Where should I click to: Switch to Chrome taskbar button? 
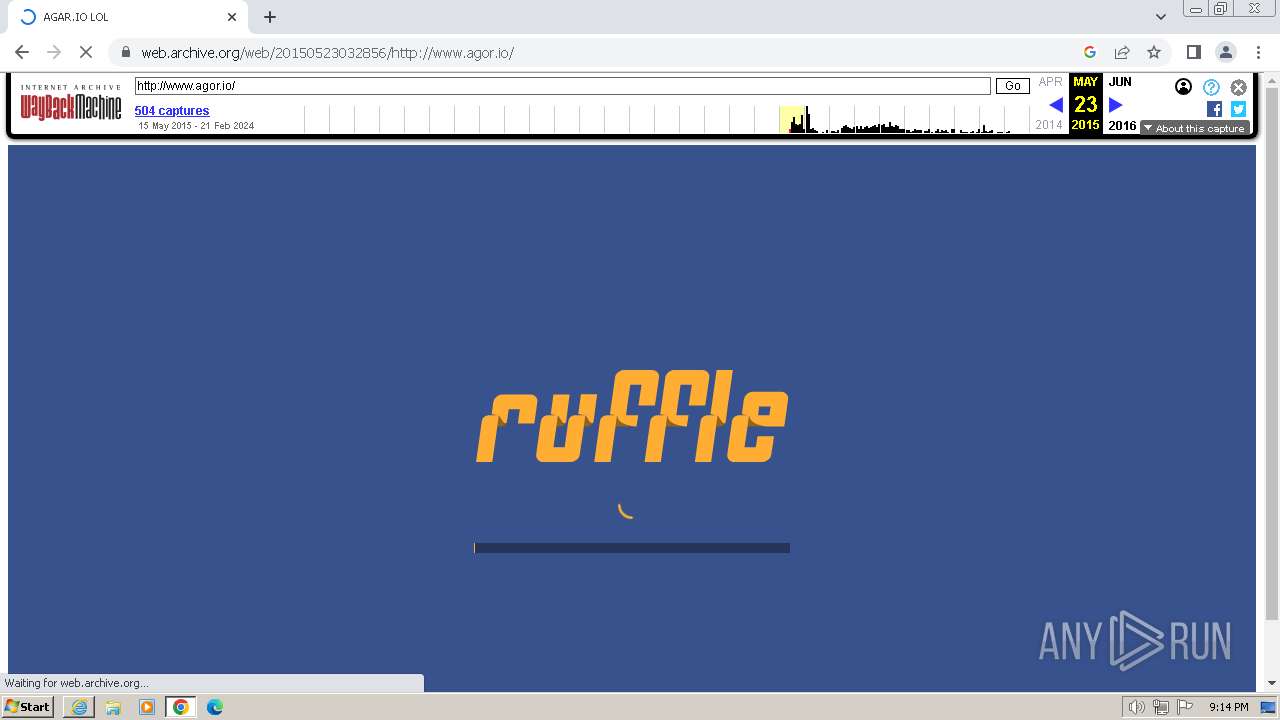(181, 707)
